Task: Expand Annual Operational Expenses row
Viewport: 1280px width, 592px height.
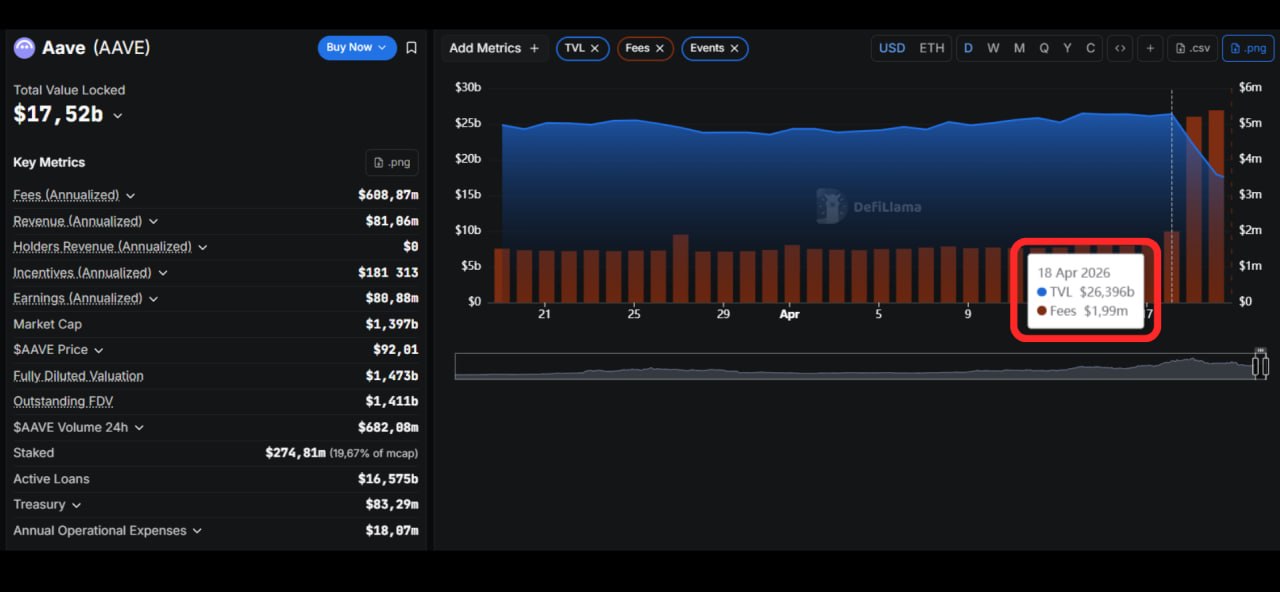Action: click(x=197, y=531)
